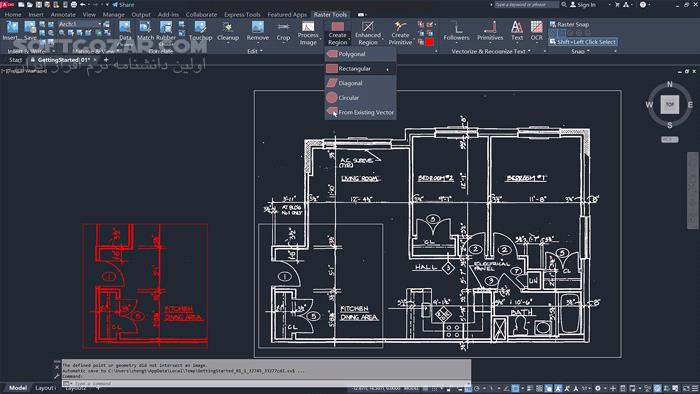Toggle Shift+Left Click Select
This screenshot has width=700, height=394.
pos(583,41)
